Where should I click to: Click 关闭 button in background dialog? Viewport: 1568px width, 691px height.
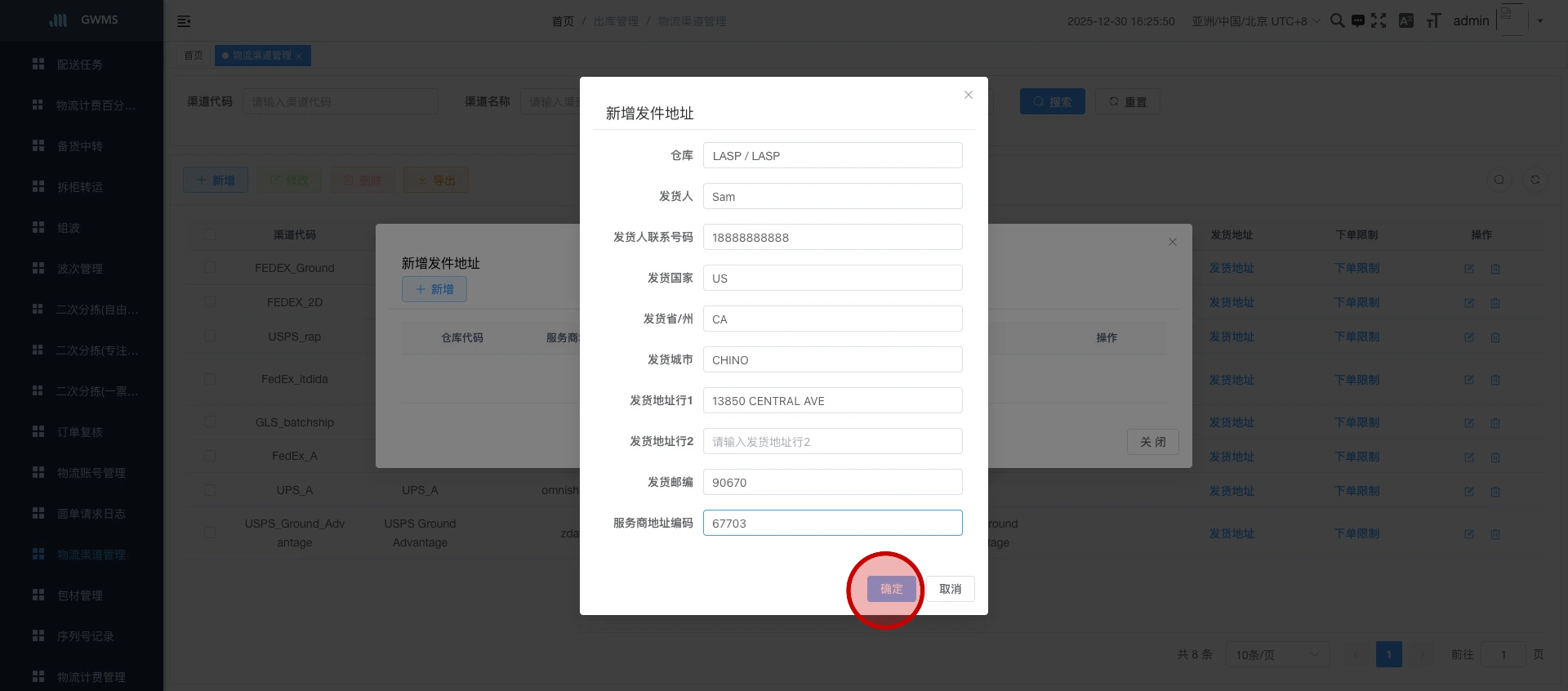(1152, 442)
